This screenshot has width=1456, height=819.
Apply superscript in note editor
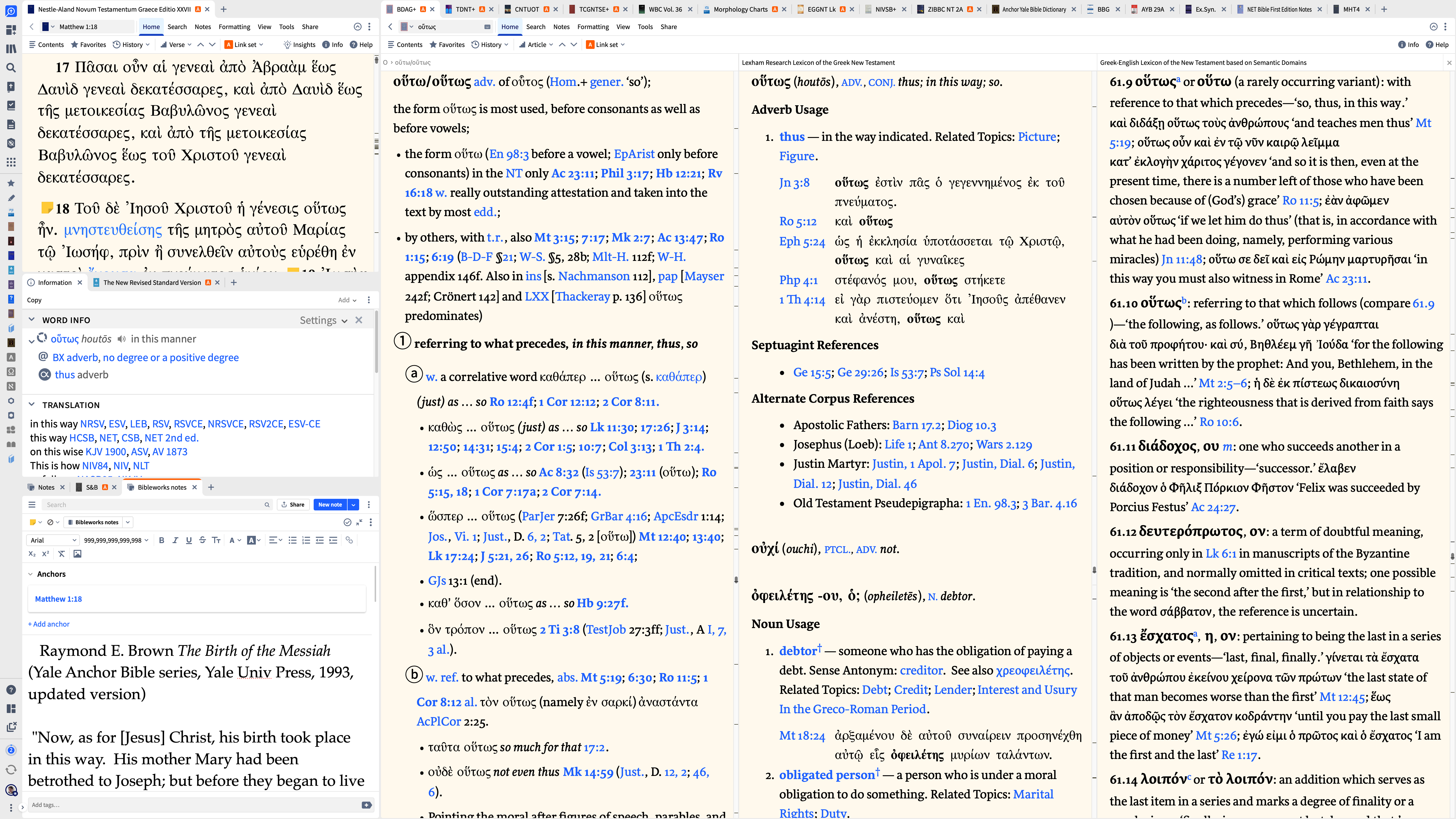click(x=45, y=554)
